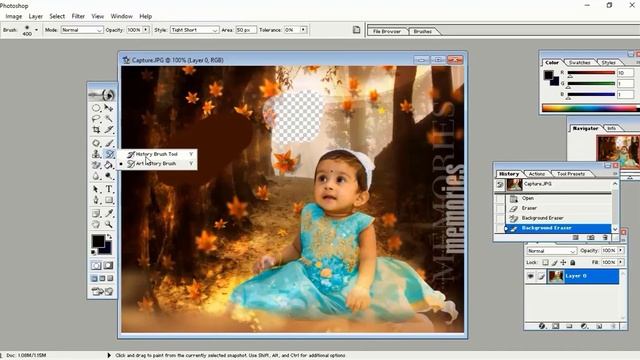Jump to ImageReady button in toolbox
This screenshot has height=360, width=640.
coord(102,291)
